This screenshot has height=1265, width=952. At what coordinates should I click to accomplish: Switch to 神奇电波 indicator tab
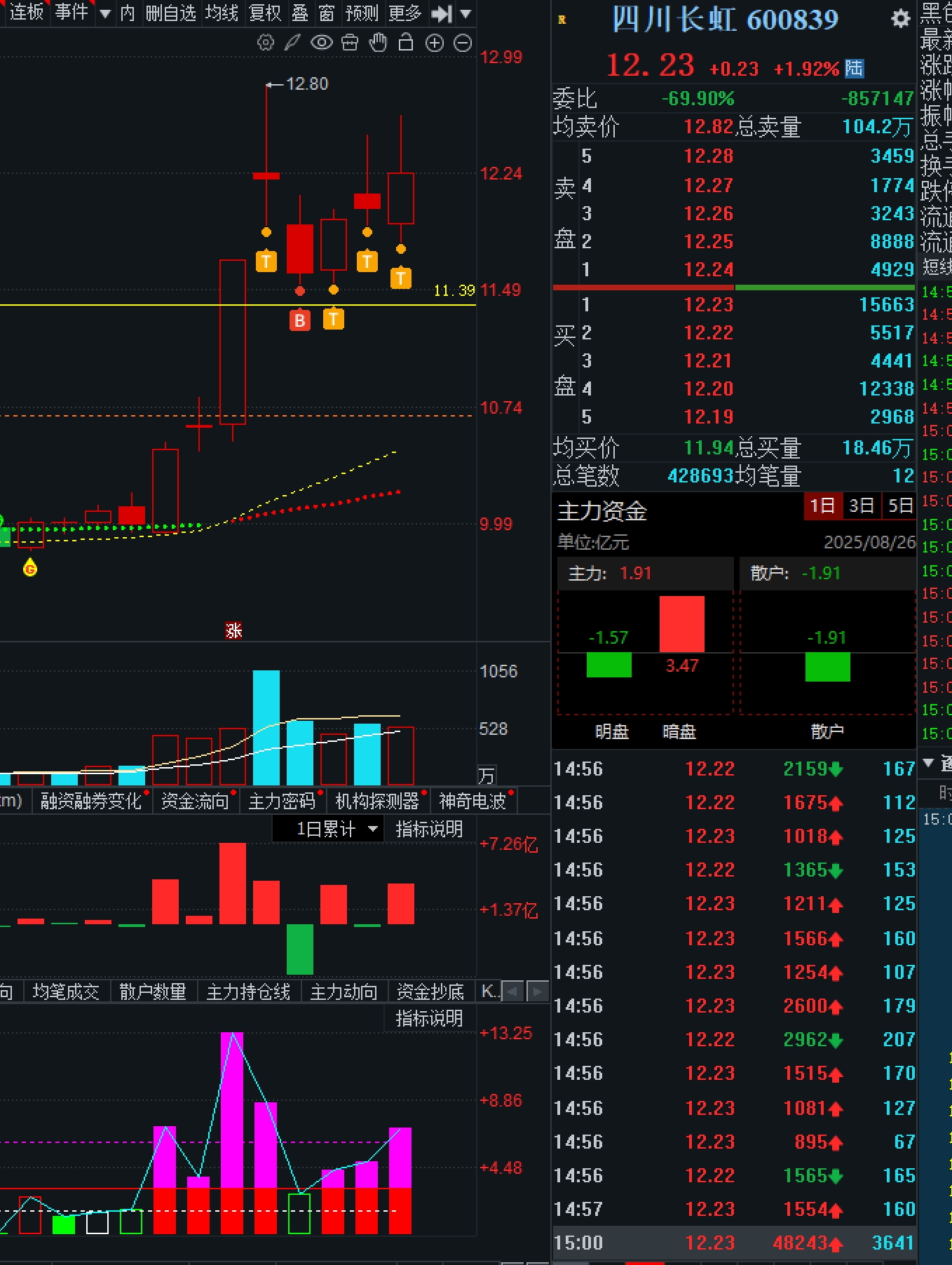[x=472, y=801]
